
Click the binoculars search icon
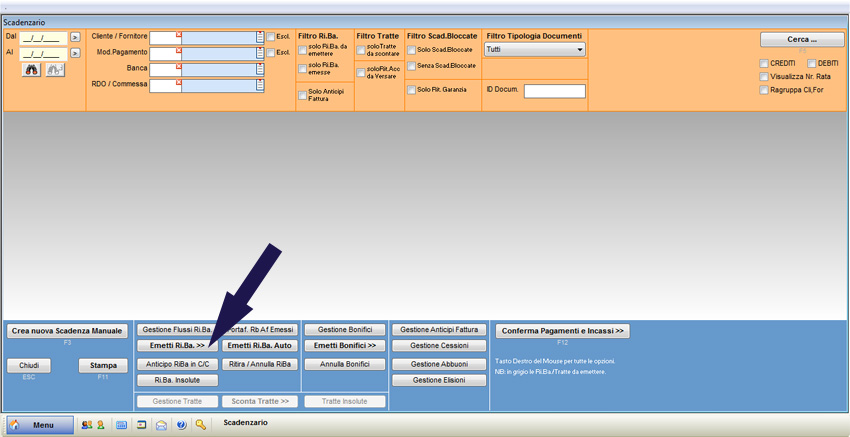point(32,70)
